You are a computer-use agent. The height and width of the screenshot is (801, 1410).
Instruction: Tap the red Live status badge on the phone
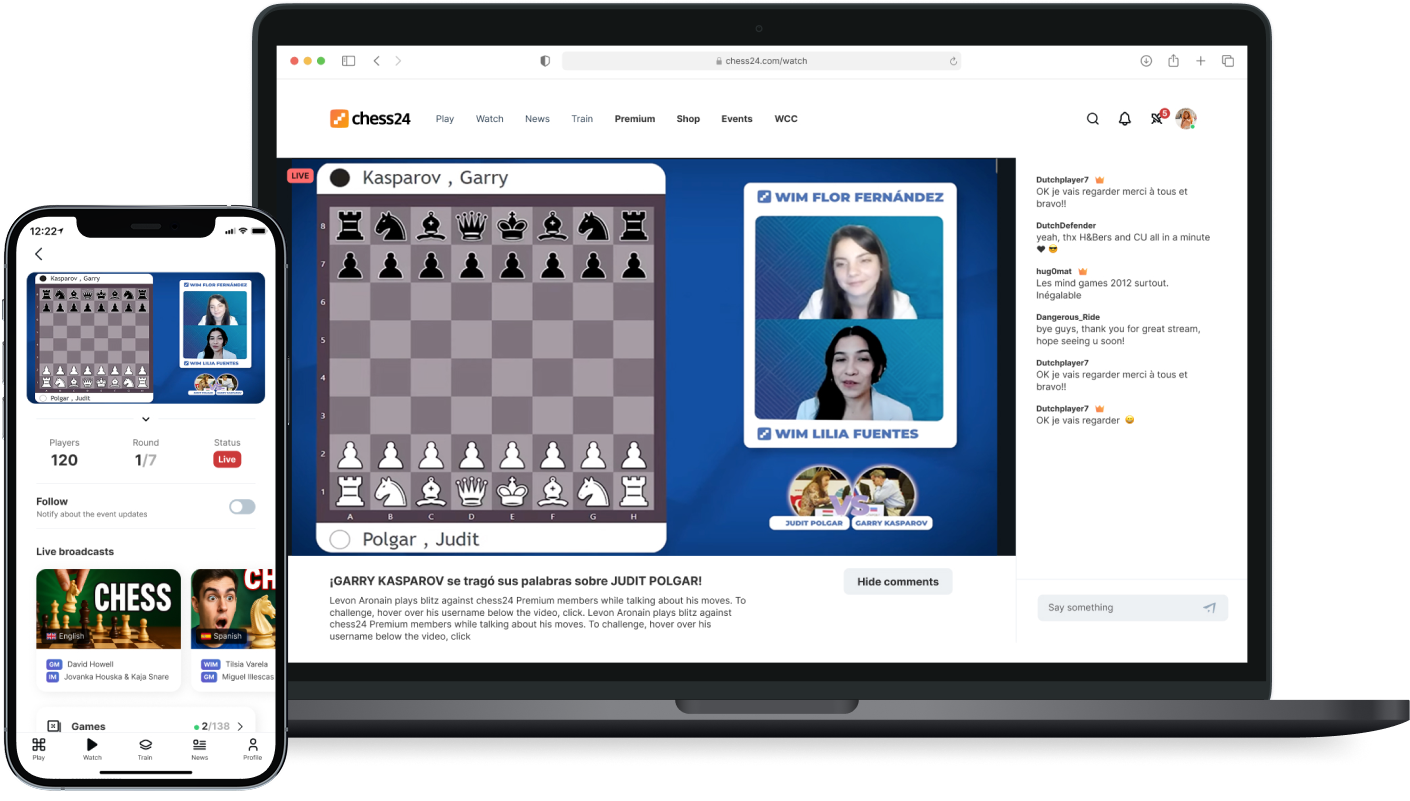(227, 460)
